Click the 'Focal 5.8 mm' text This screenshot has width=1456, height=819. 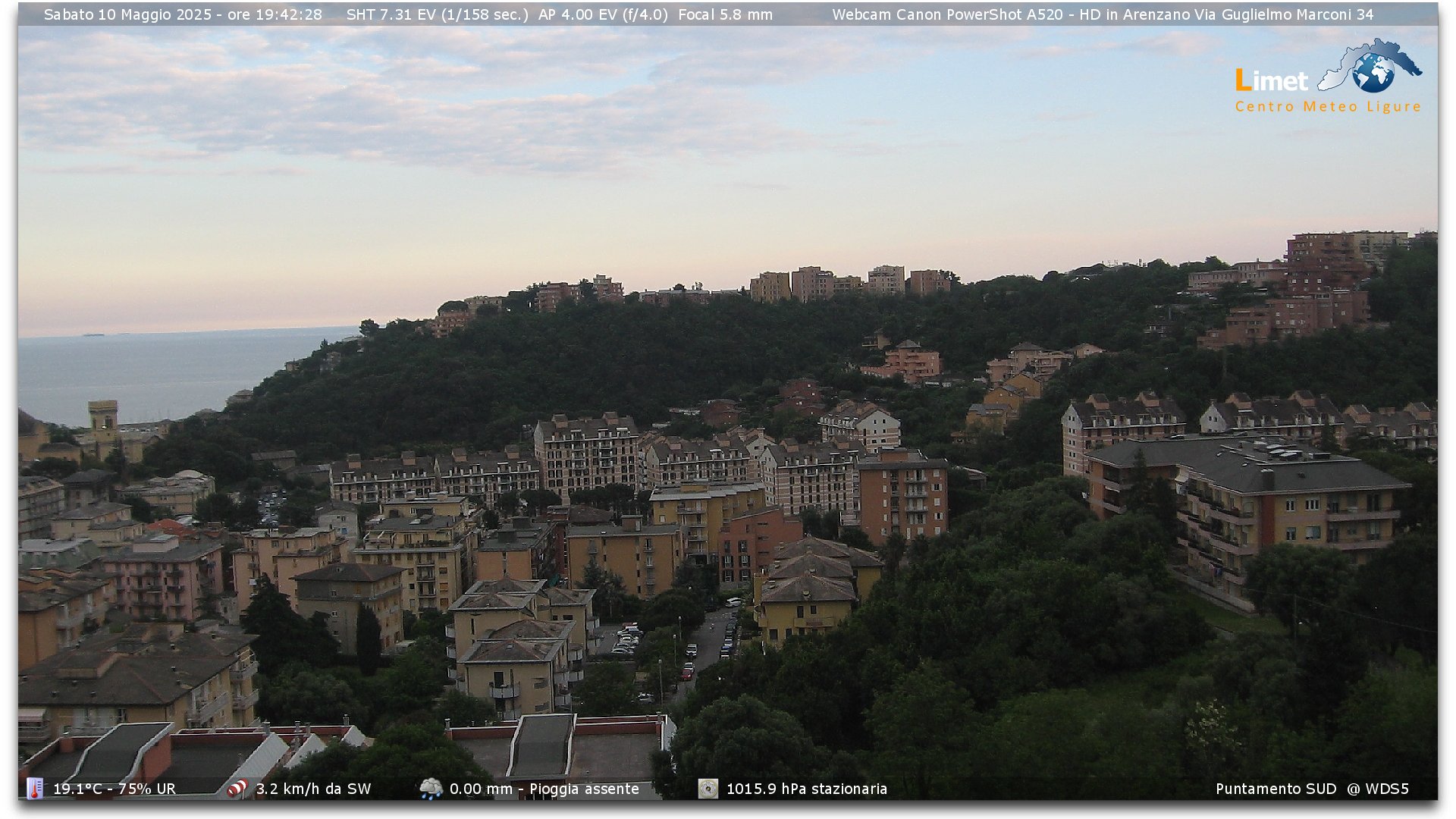(725, 14)
